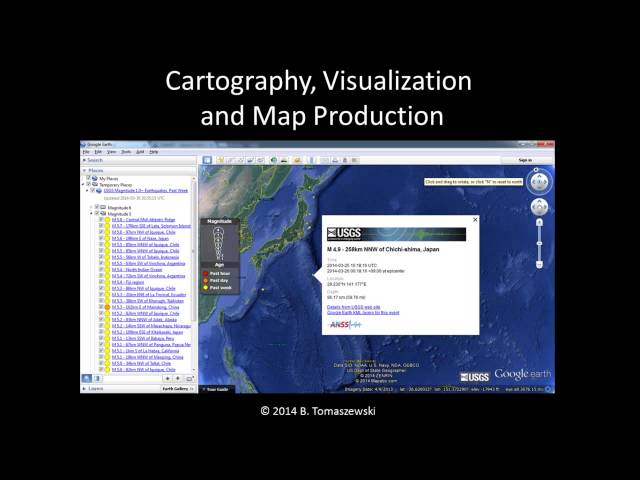640x480 pixels.
Task: Open the Tools menu
Action: pyautogui.click(x=126, y=151)
